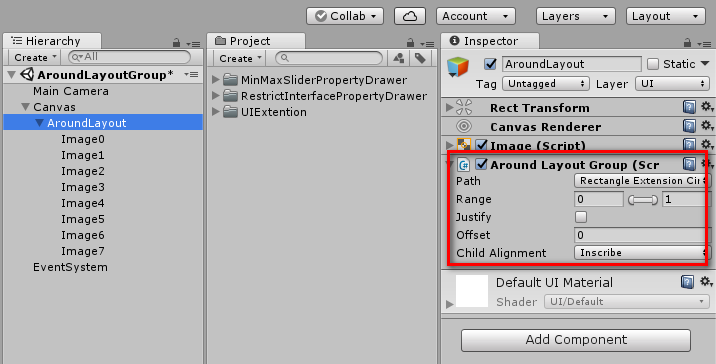Open the Layout dropdown
This screenshot has height=364, width=716.
pos(666,16)
